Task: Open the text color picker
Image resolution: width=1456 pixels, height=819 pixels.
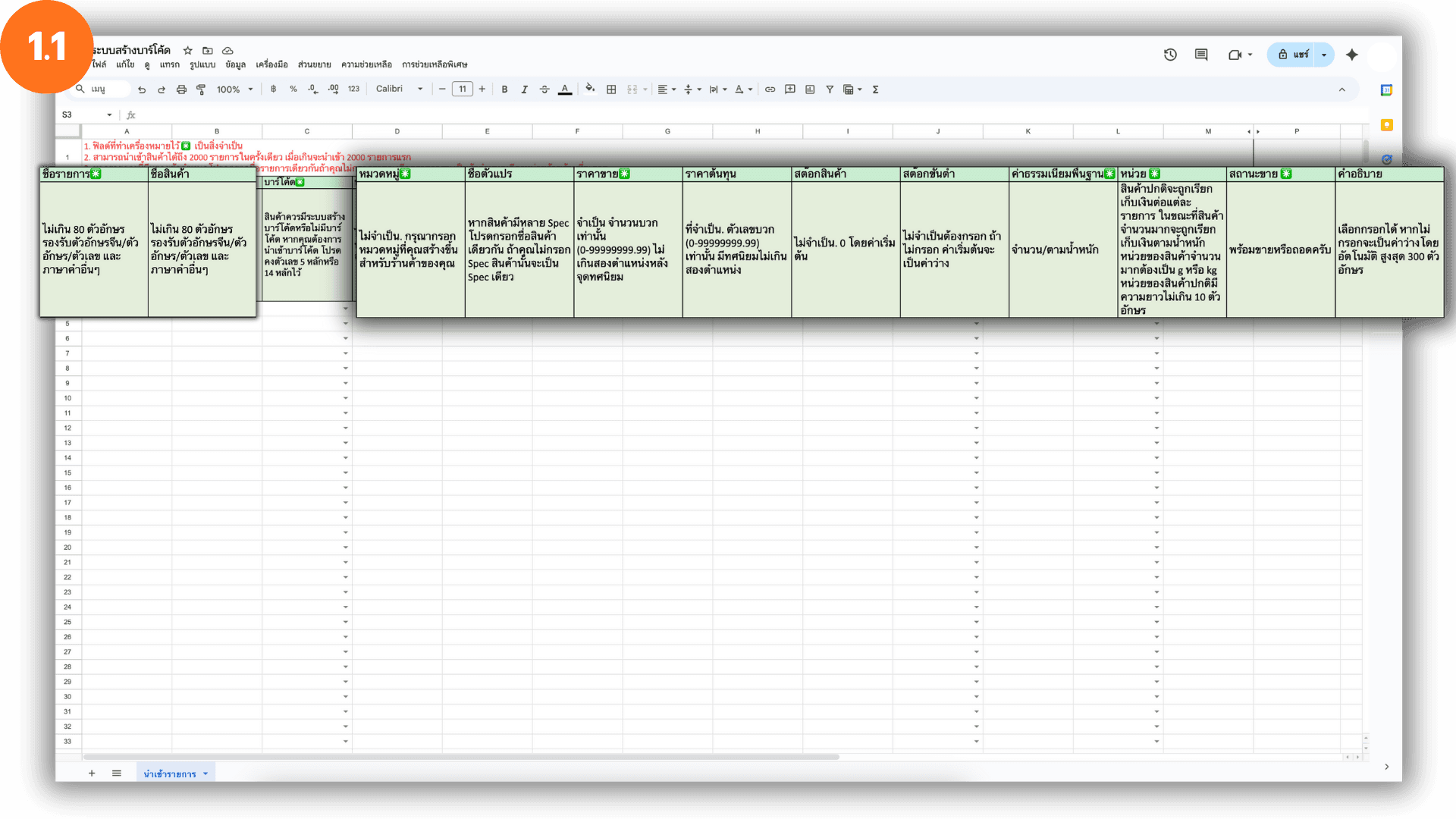Action: point(565,89)
